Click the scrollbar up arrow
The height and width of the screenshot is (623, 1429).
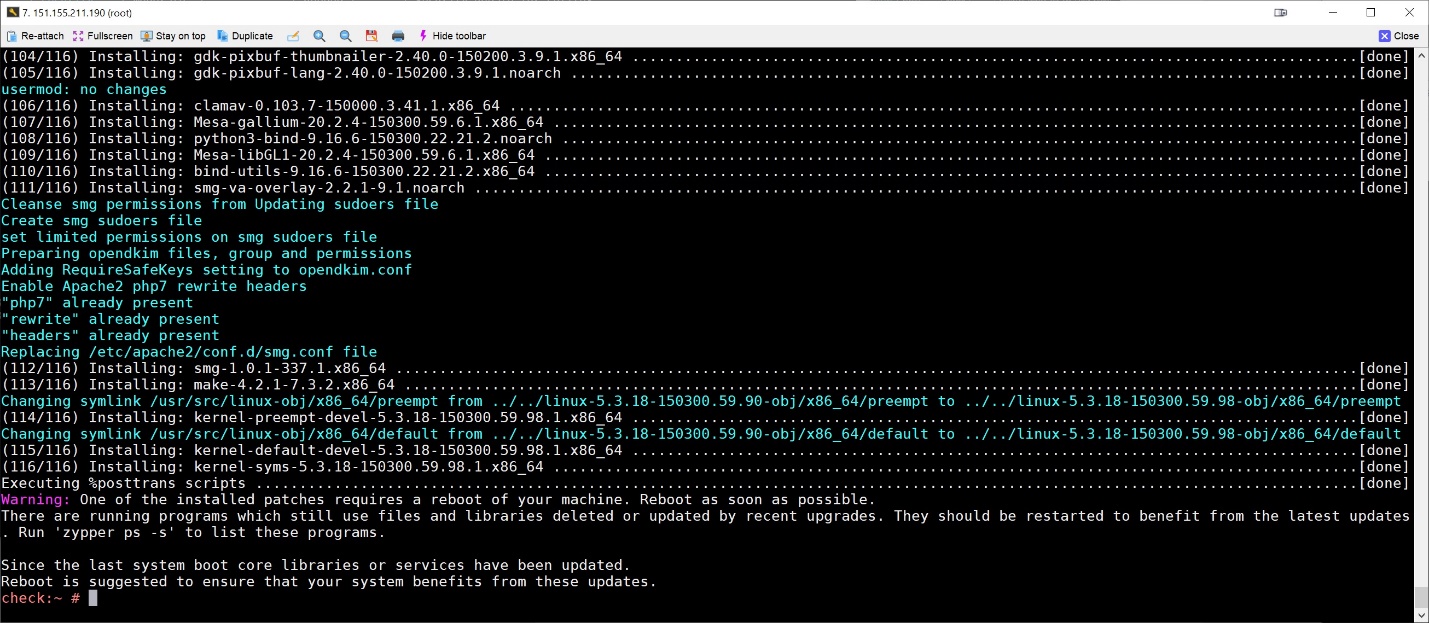(x=1421, y=56)
